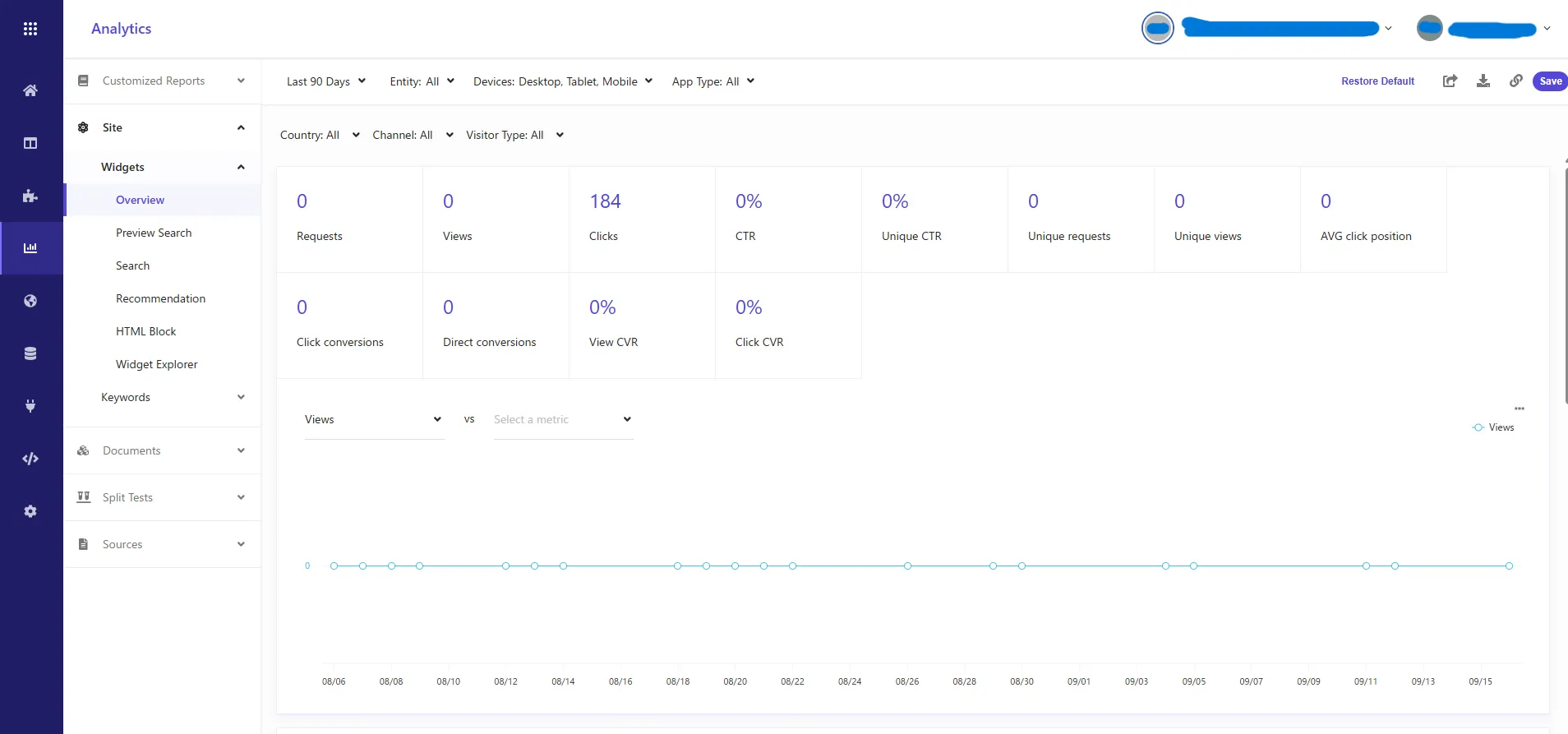The image size is (1568, 734).
Task: Open the puzzle-piece plugins icon
Action: click(30, 196)
